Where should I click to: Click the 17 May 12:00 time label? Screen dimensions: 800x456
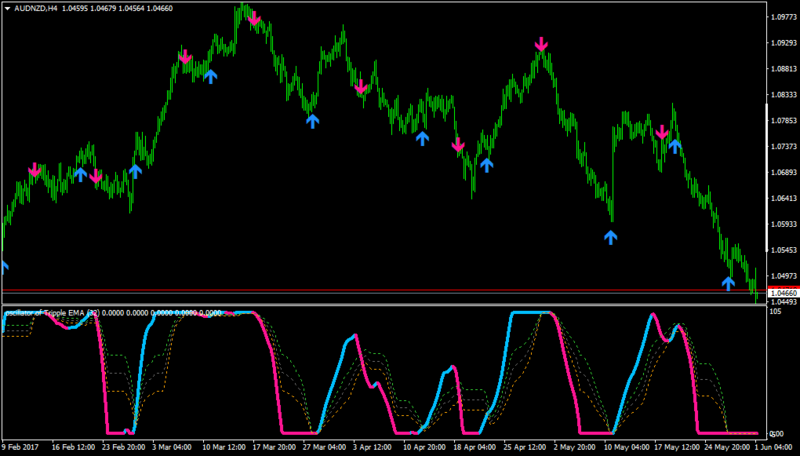click(677, 447)
